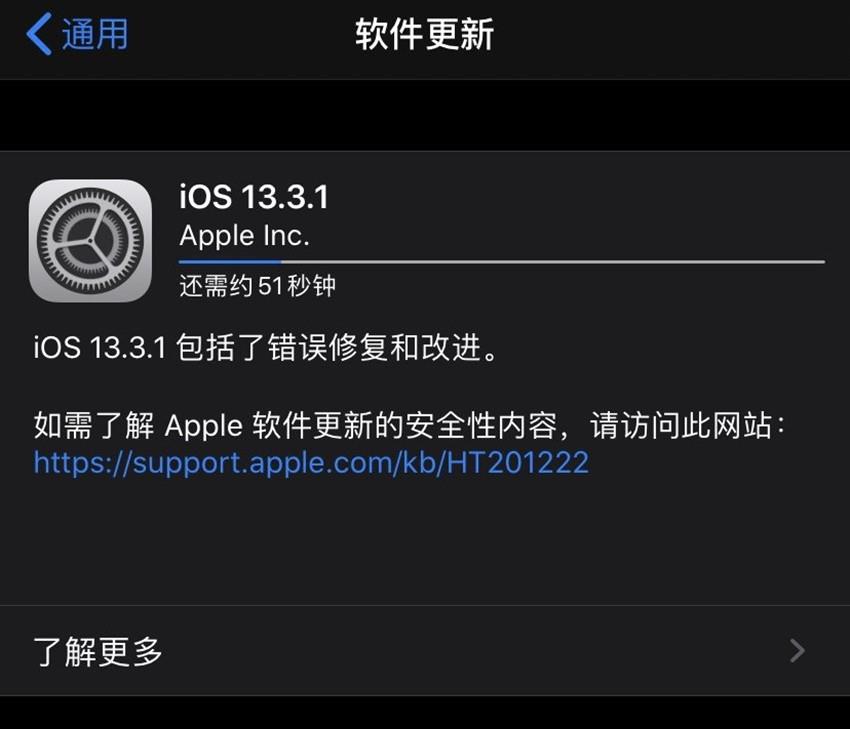Tap the black spacer above the update card
The height and width of the screenshot is (729, 850).
click(x=425, y=115)
